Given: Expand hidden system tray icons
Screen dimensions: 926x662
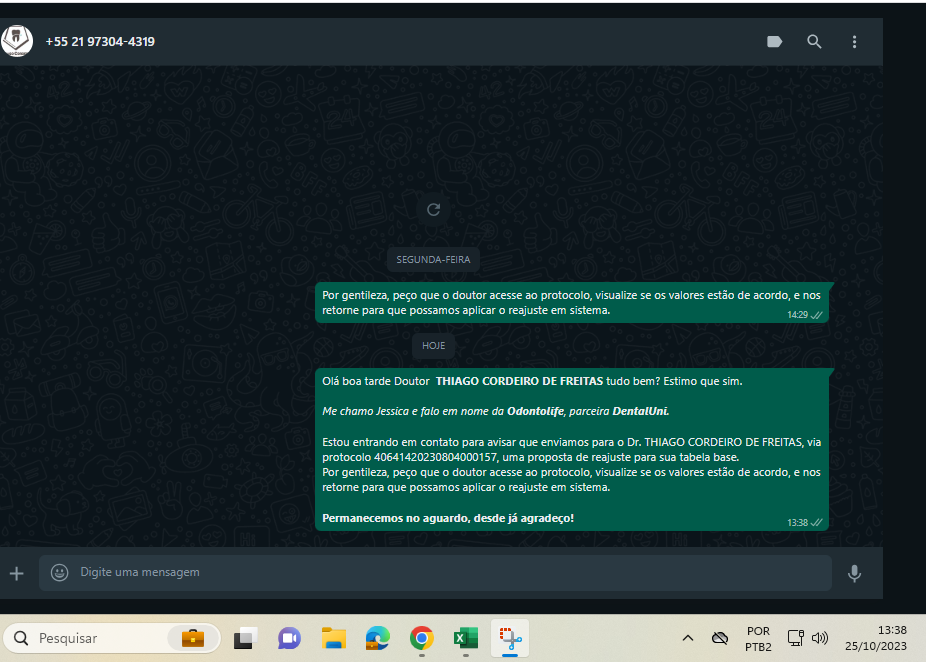Looking at the screenshot, I should [688, 638].
